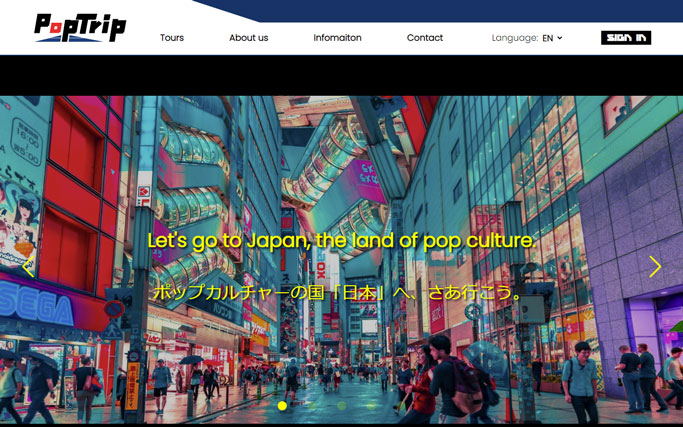683x427 pixels.
Task: Click the PopTrip logo
Action: pyautogui.click(x=80, y=28)
